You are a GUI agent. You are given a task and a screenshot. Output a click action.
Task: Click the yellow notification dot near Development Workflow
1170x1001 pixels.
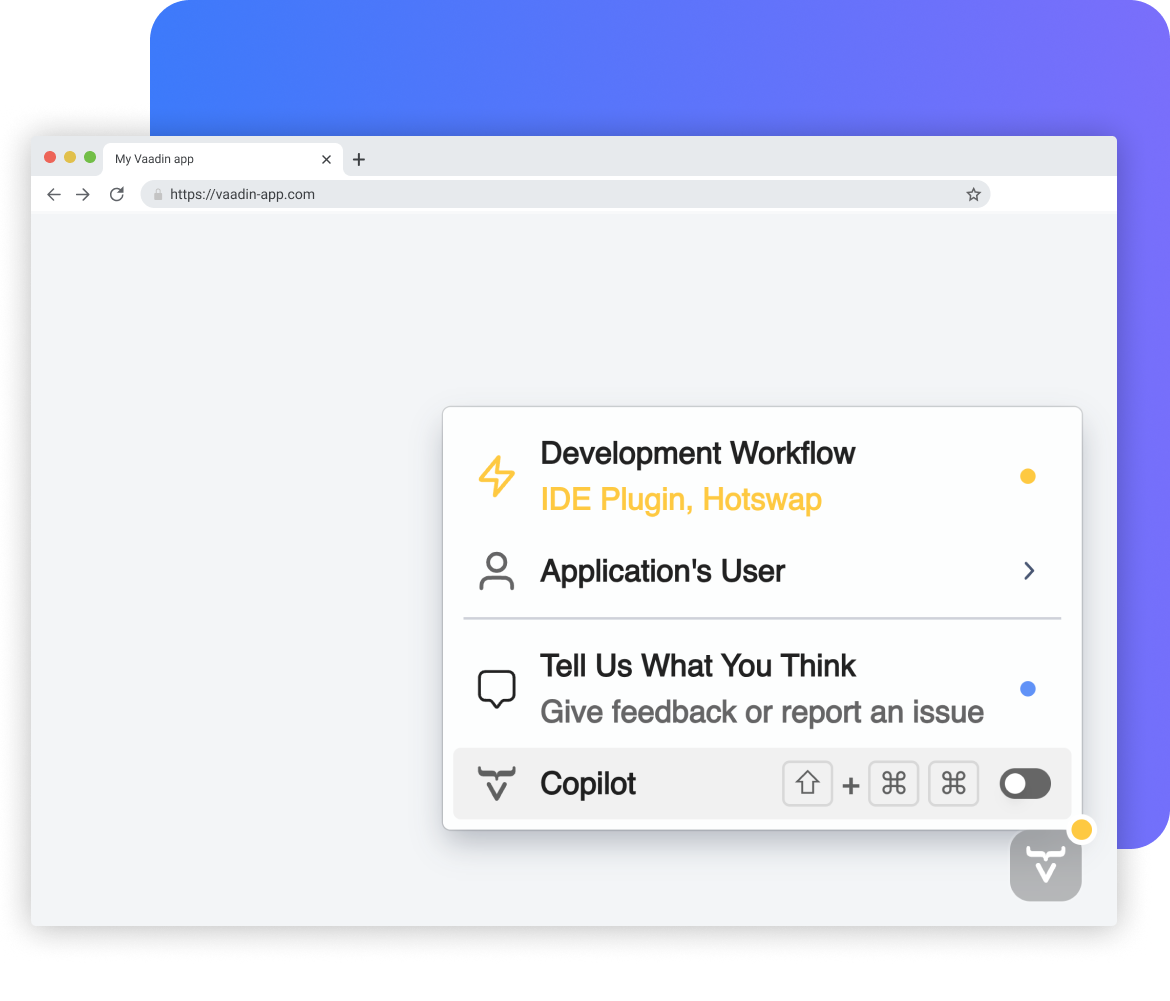1028,476
